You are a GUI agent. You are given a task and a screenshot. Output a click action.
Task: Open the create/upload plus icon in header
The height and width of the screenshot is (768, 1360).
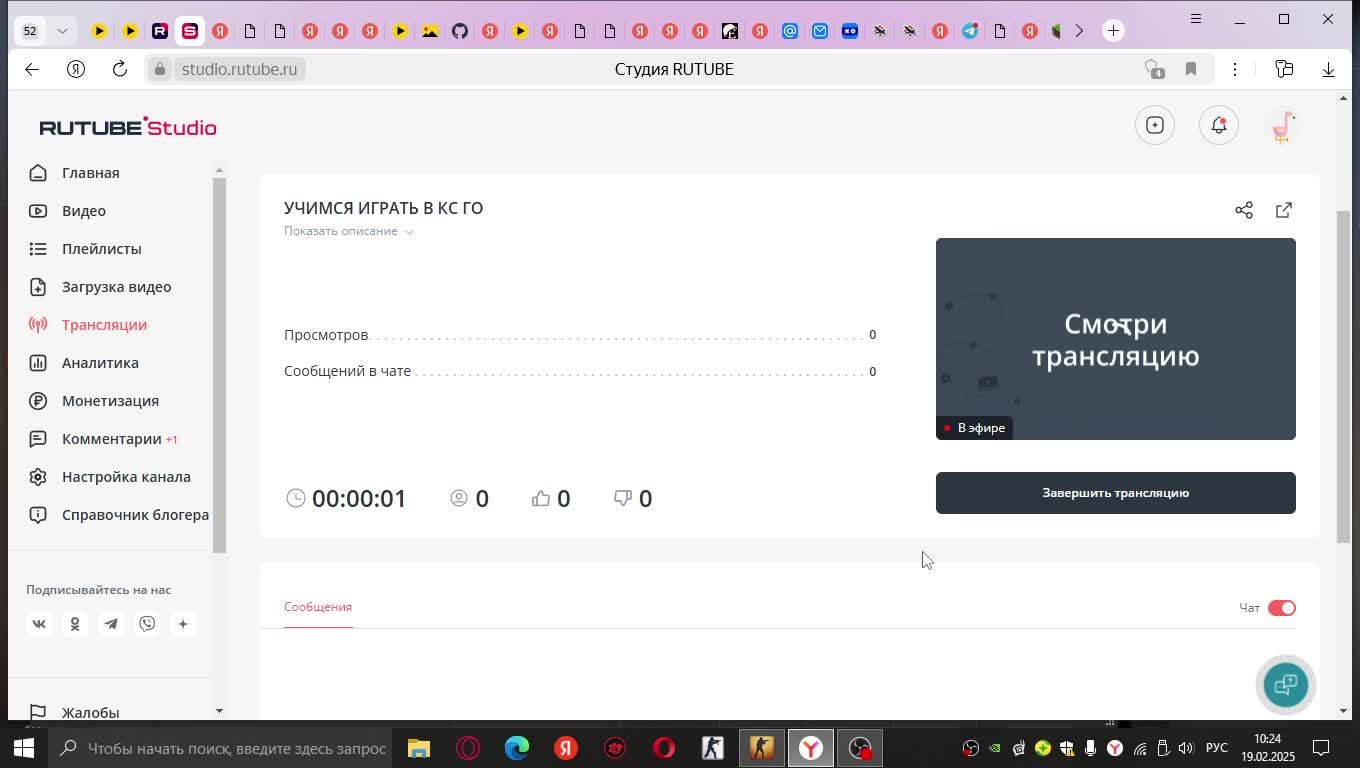coord(1155,125)
